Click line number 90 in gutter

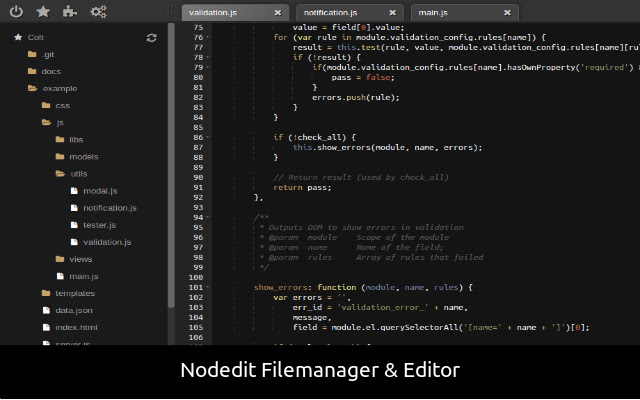point(198,178)
